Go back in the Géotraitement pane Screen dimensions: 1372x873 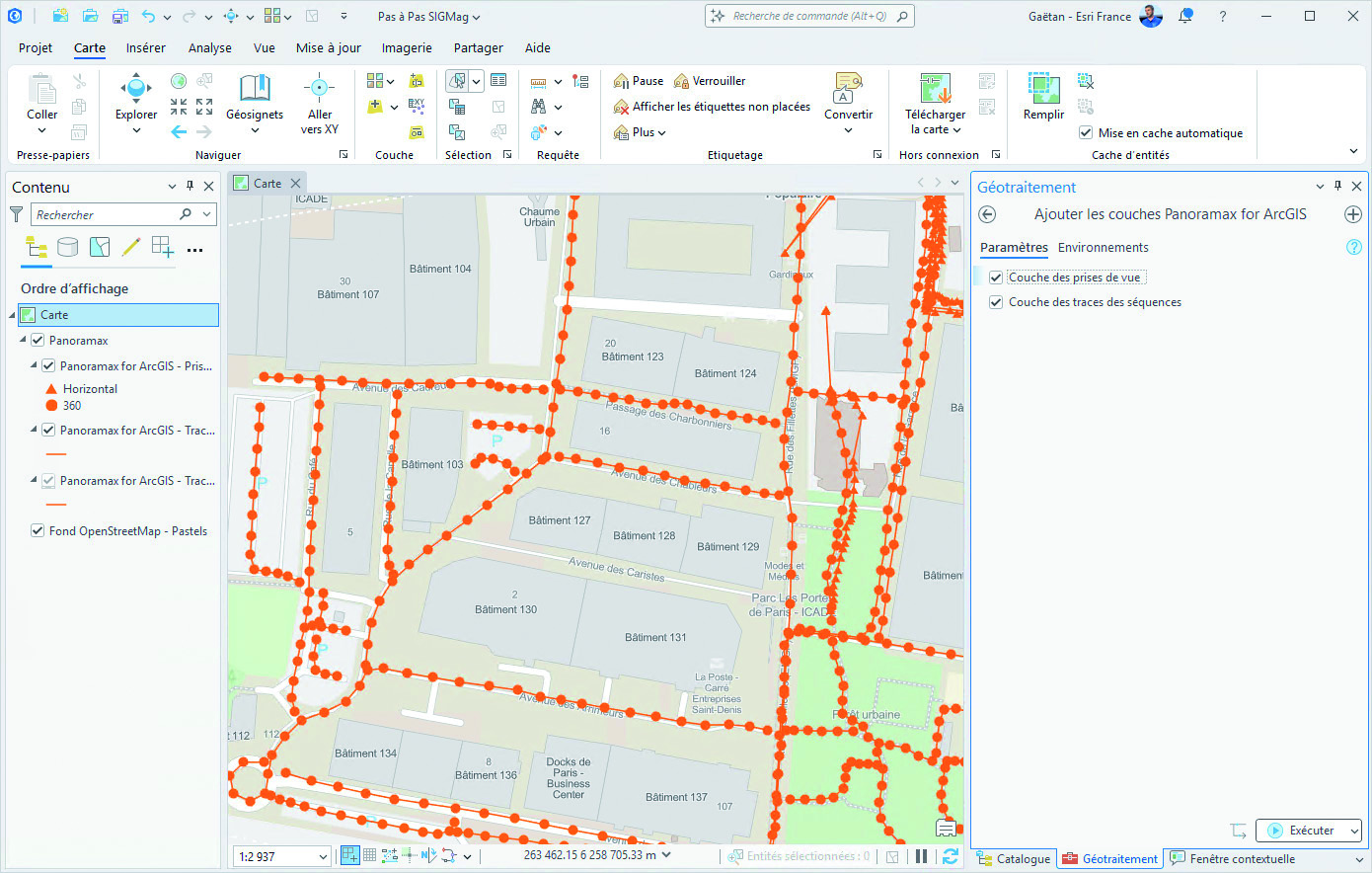point(987,214)
